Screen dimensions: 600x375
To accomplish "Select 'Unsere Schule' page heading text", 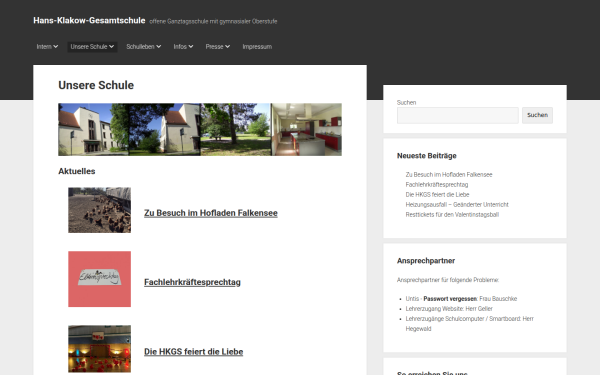I will [96, 85].
